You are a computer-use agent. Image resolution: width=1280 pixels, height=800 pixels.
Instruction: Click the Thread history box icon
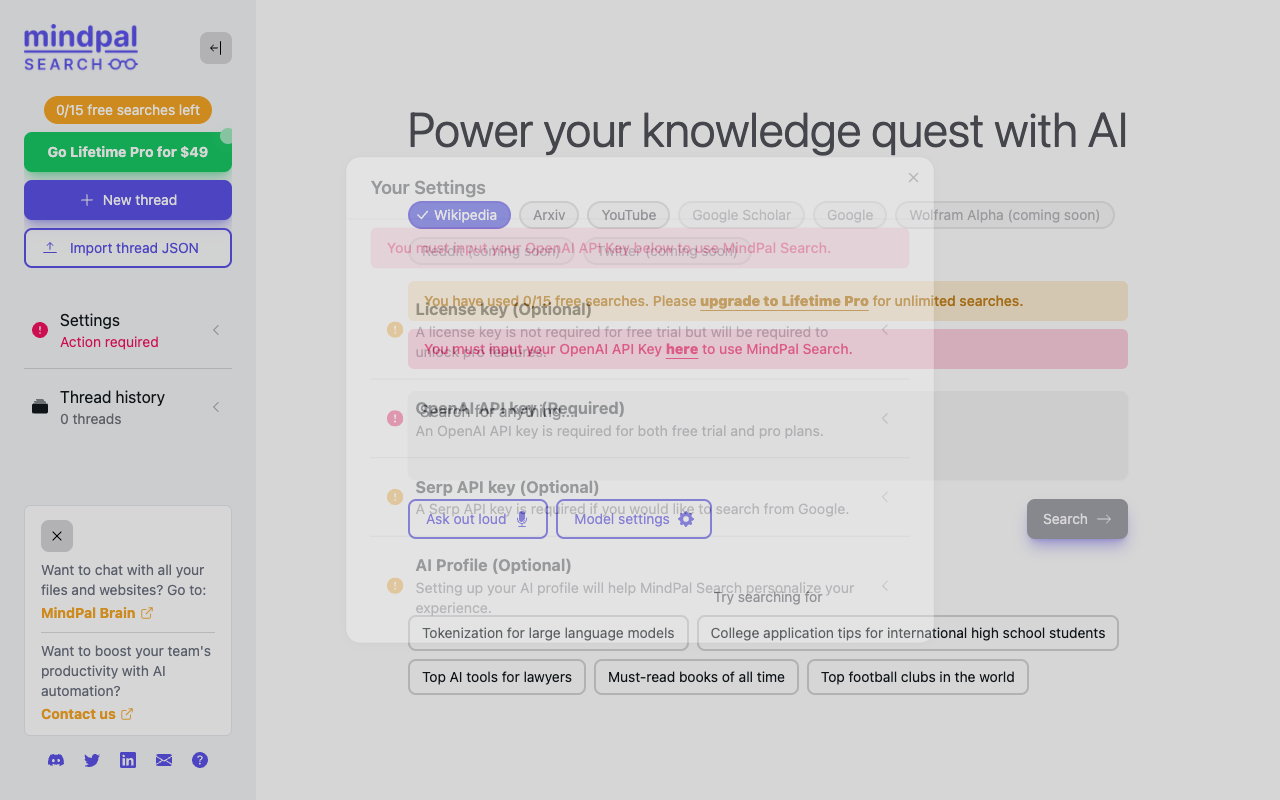[x=40, y=407]
